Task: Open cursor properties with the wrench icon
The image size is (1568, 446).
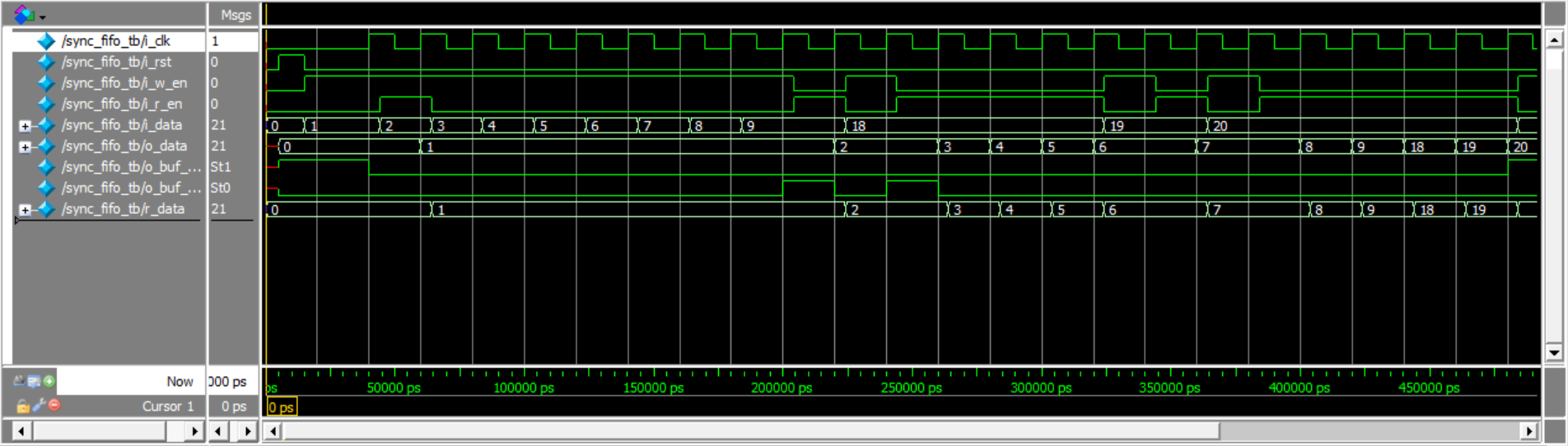Action: [x=39, y=405]
